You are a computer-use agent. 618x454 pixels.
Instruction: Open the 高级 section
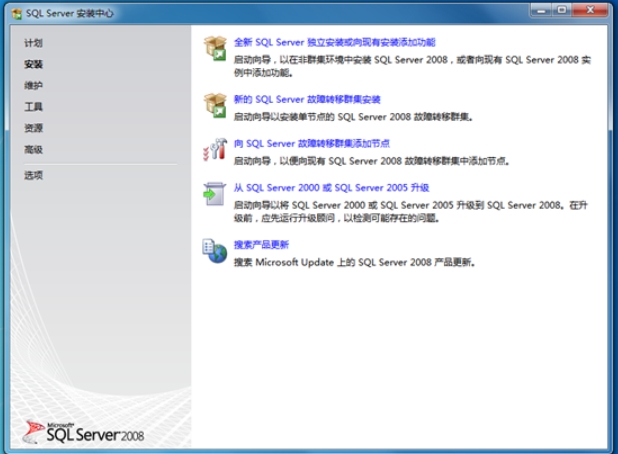point(33,149)
